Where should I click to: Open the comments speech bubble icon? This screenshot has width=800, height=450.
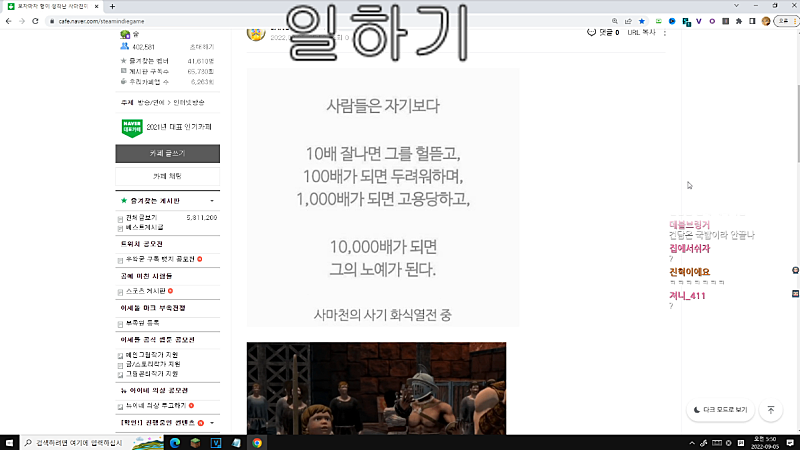(591, 32)
